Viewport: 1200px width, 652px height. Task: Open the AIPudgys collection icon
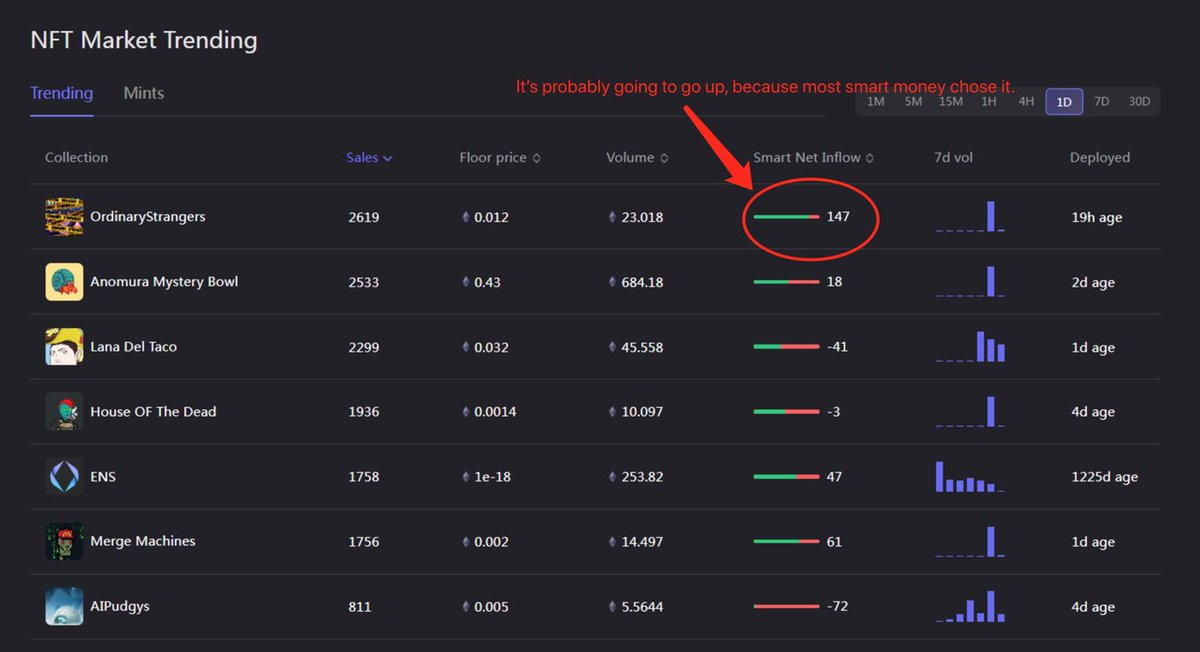tap(64, 607)
